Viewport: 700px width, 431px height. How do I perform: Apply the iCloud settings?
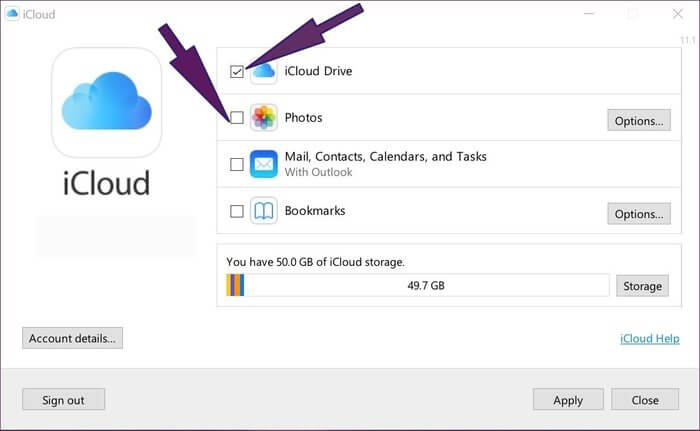click(568, 400)
